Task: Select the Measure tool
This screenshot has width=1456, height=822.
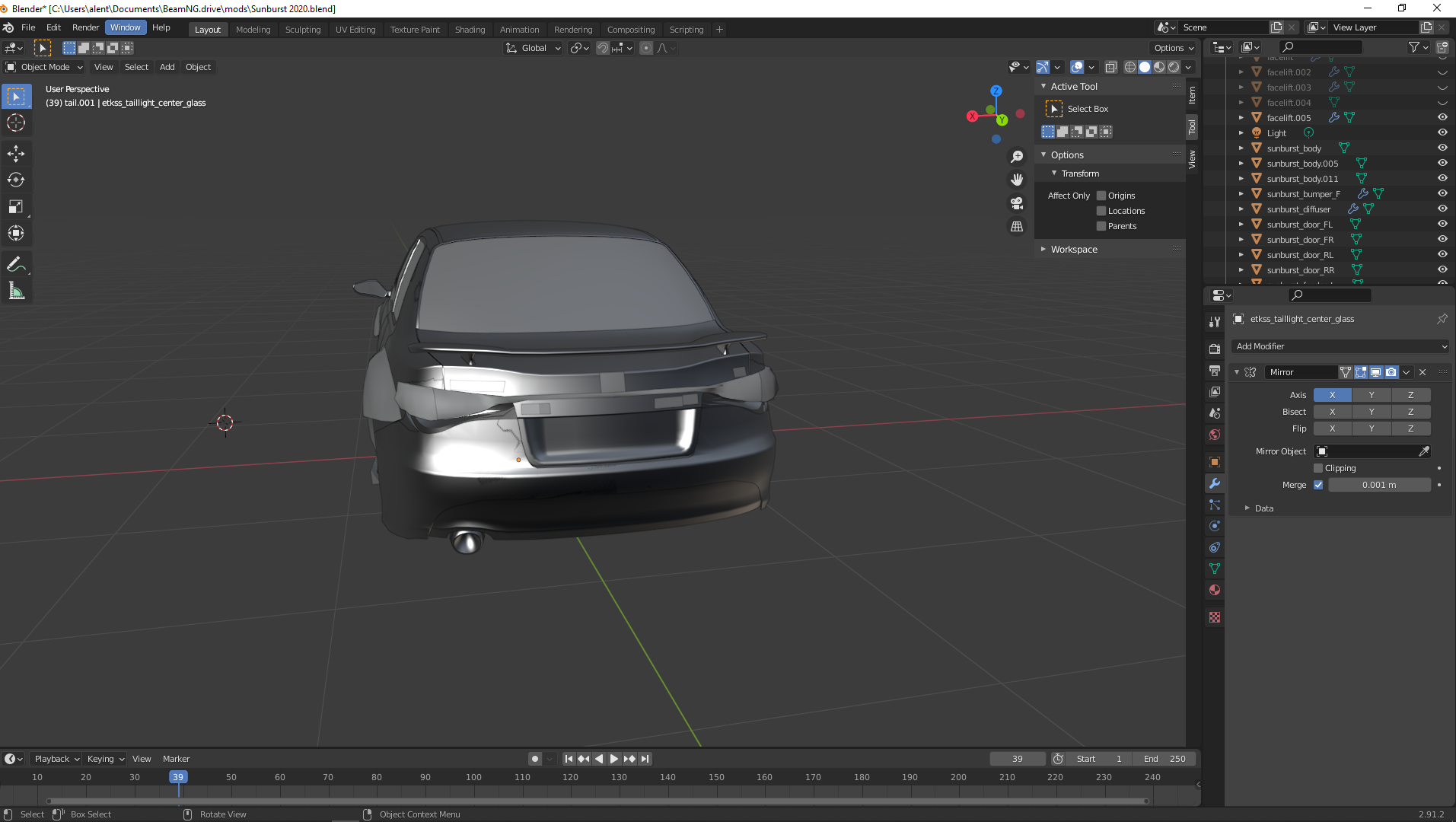Action: click(16, 291)
